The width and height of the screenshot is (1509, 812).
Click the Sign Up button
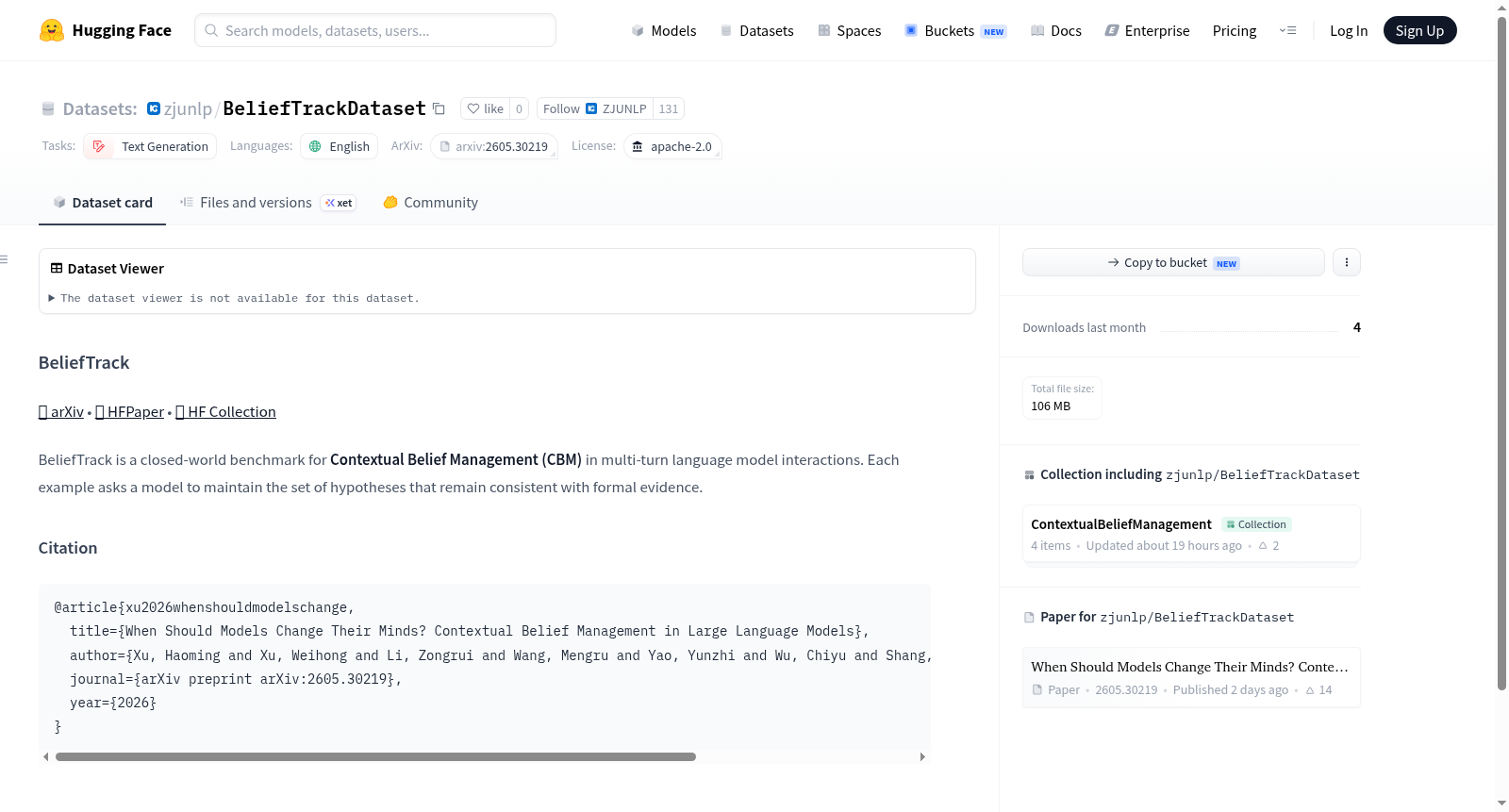click(x=1419, y=30)
